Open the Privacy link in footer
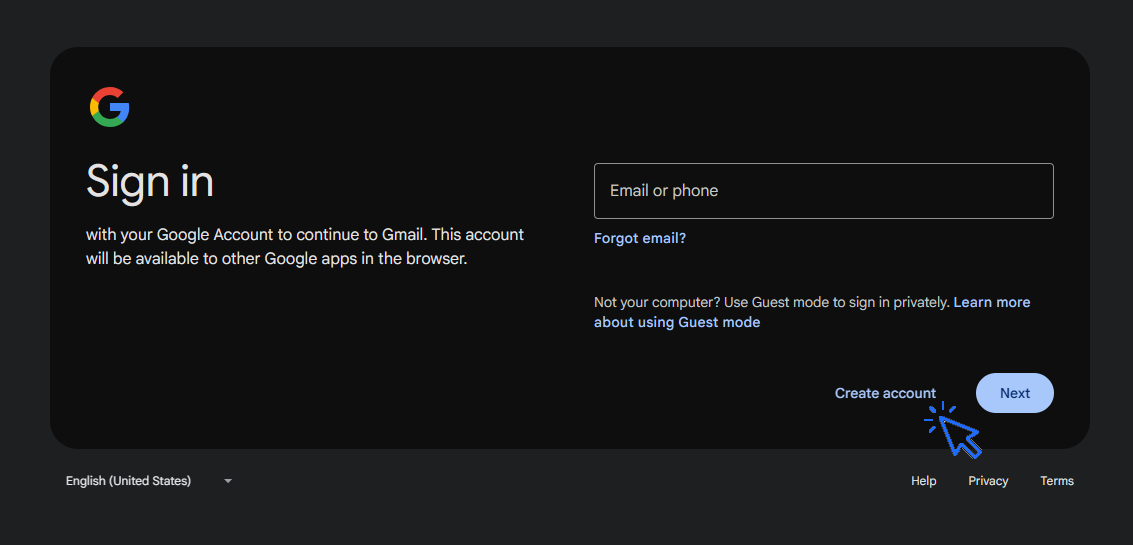The height and width of the screenshot is (545, 1133). pyautogui.click(x=988, y=481)
